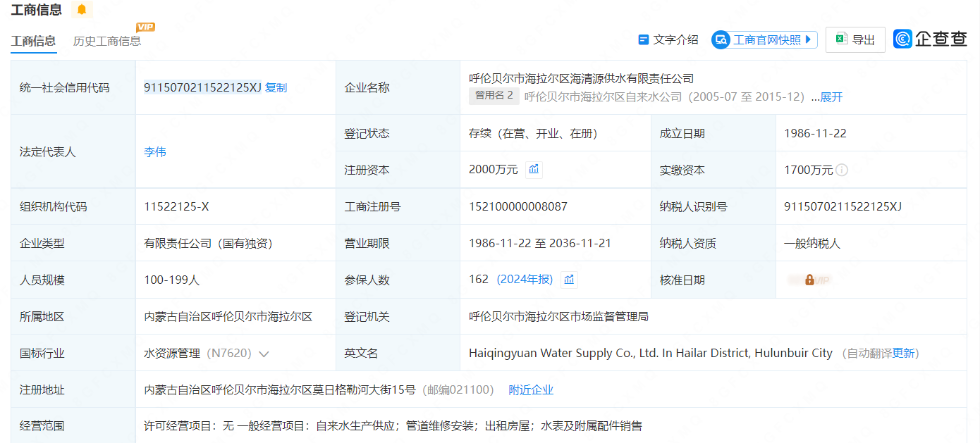Switch to the 历史工商信息 tab
980x443 pixels.
107,42
